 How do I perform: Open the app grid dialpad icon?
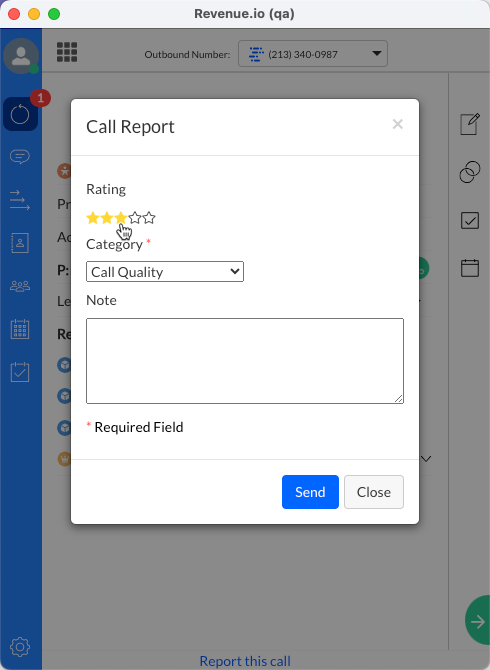coord(67,52)
